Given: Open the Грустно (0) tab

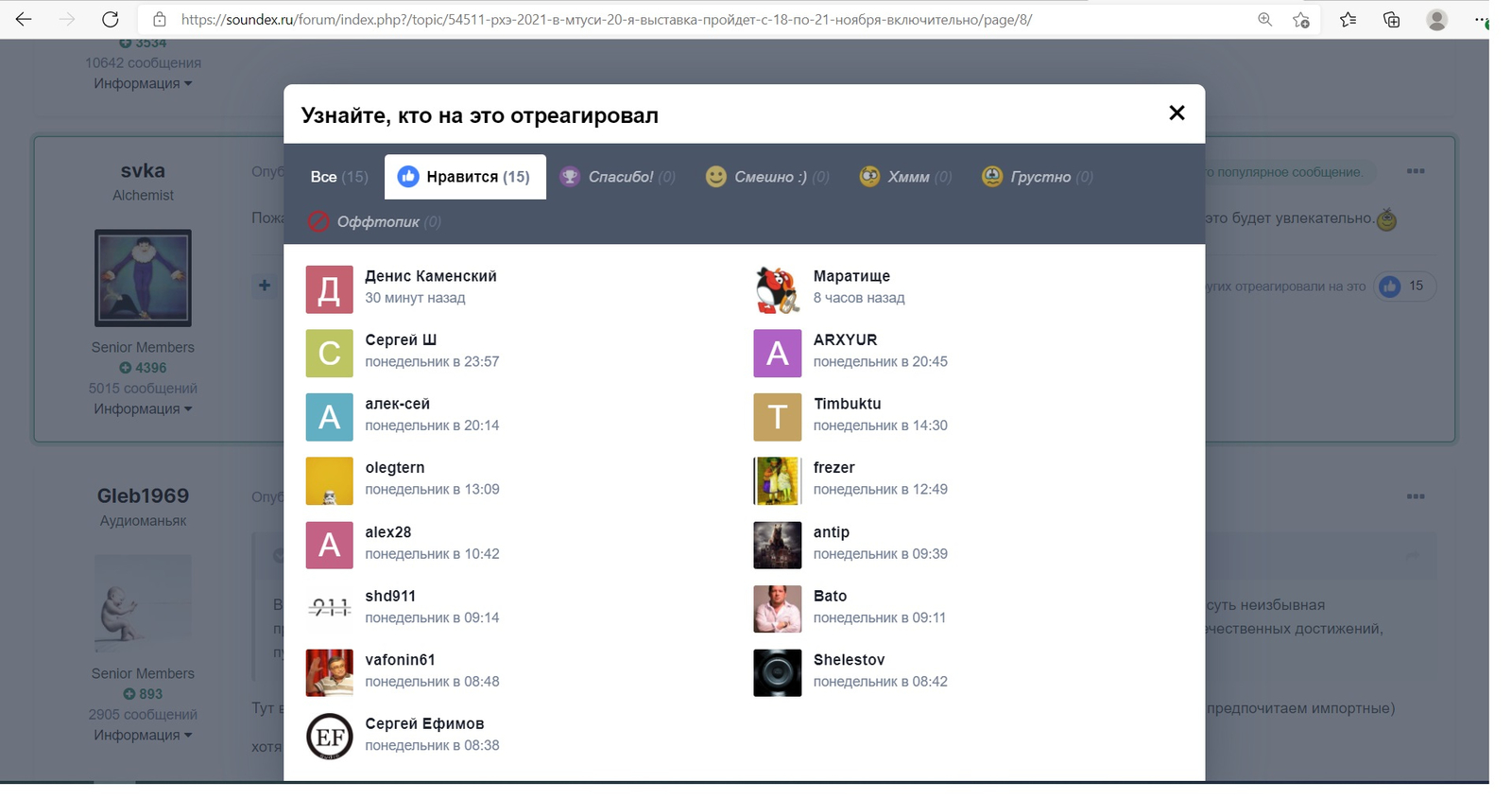Looking at the screenshot, I should (x=1038, y=177).
